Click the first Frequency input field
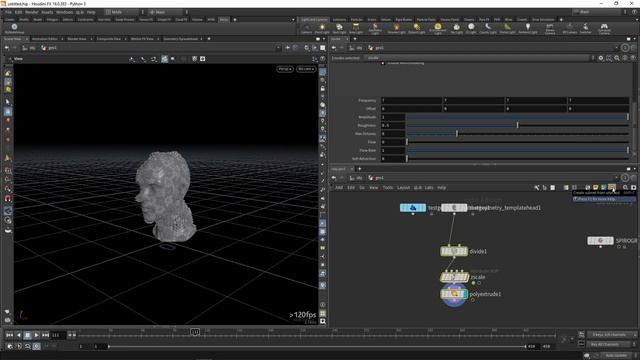The height and width of the screenshot is (360, 640). pos(411,100)
